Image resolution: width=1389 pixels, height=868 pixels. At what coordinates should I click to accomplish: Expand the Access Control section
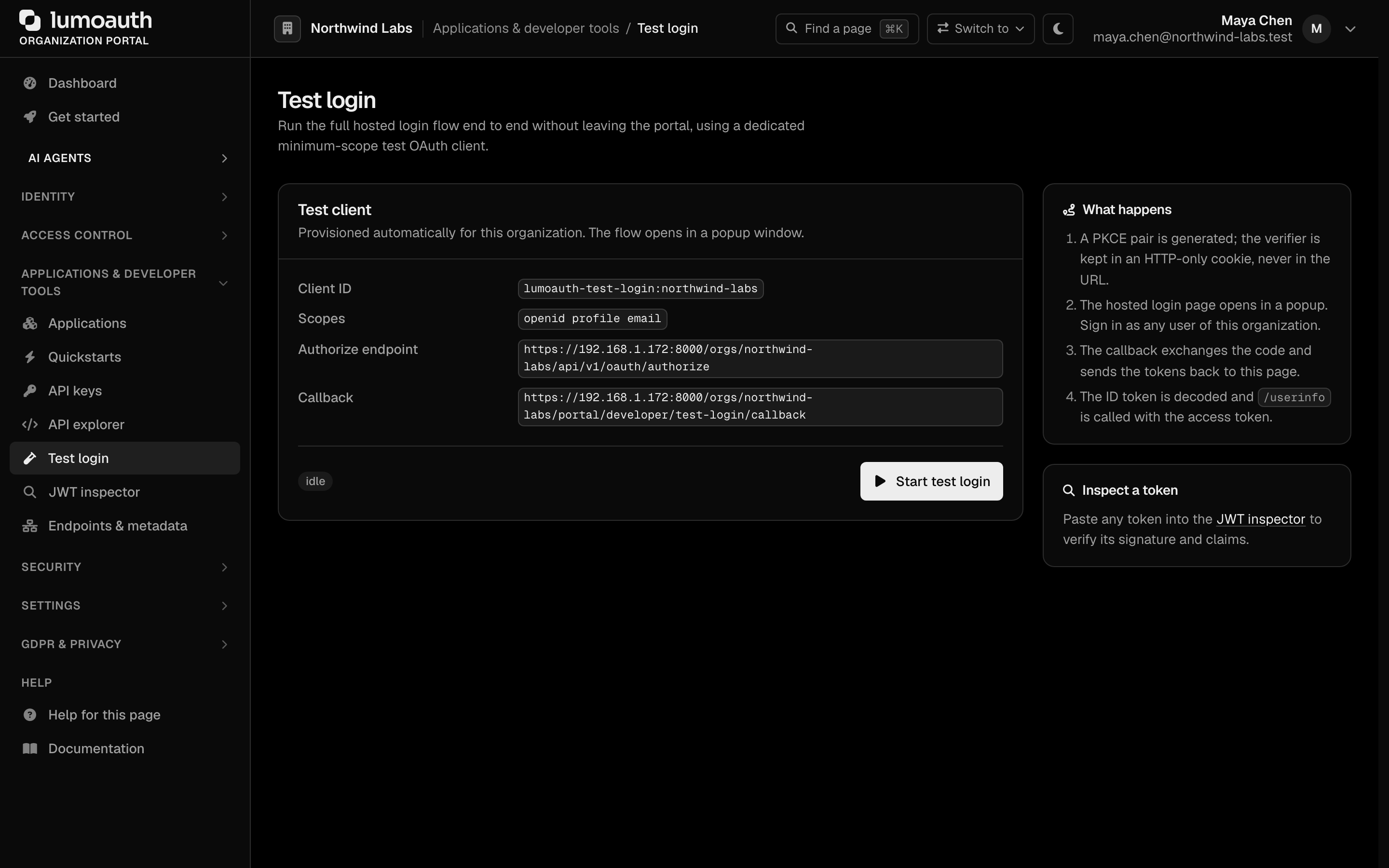(125, 235)
